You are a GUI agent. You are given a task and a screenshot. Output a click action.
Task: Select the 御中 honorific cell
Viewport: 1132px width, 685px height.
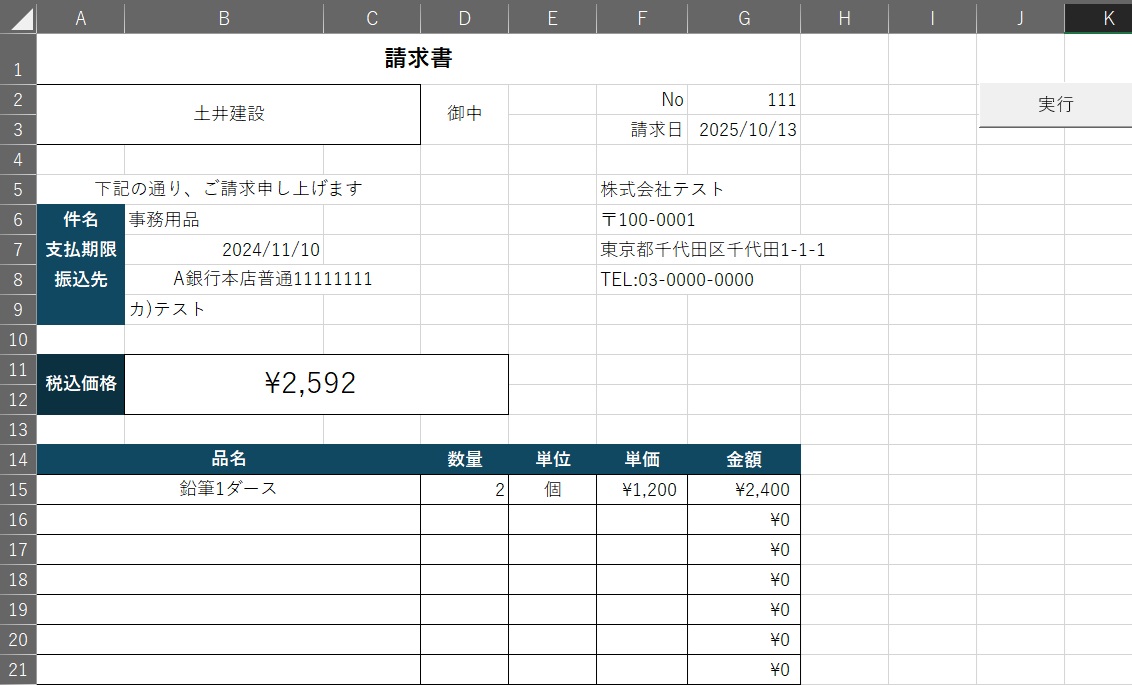464,114
